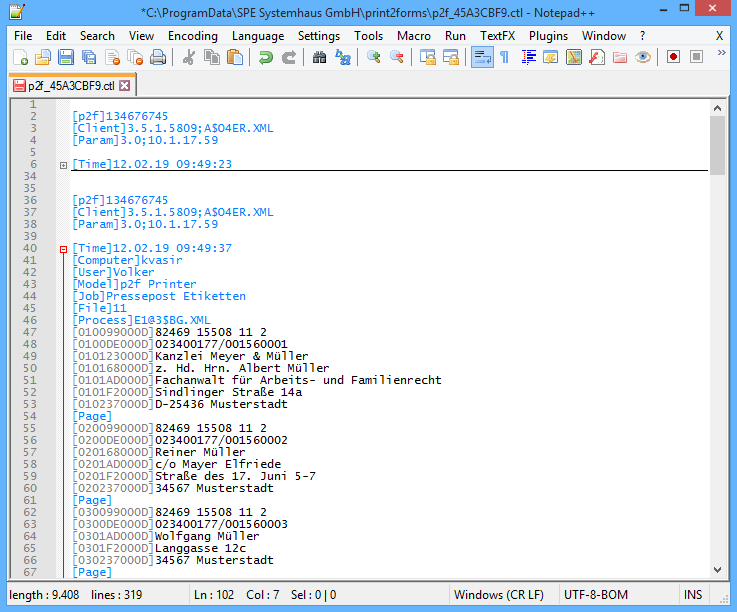Toggle INS insert mode in status bar
Image resolution: width=737 pixels, height=612 pixels.
point(692,595)
